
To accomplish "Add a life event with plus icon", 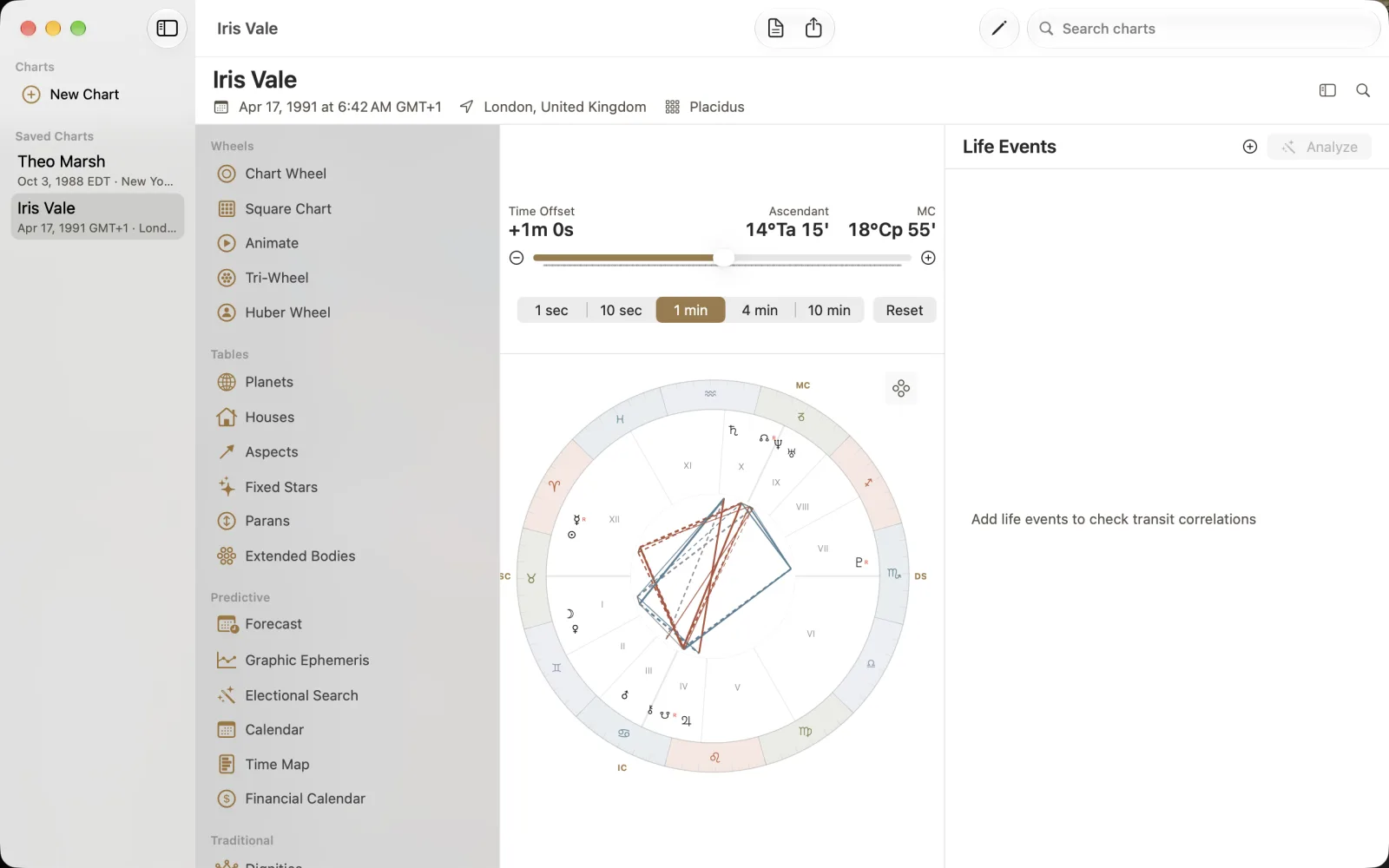I will click(x=1249, y=147).
